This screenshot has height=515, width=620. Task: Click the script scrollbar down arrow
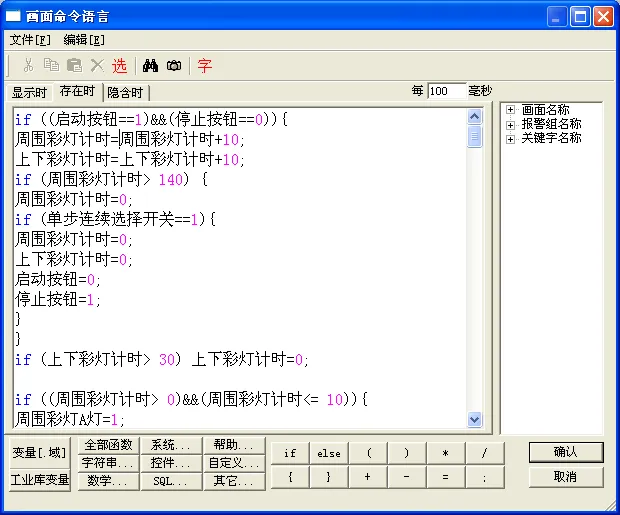click(474, 420)
